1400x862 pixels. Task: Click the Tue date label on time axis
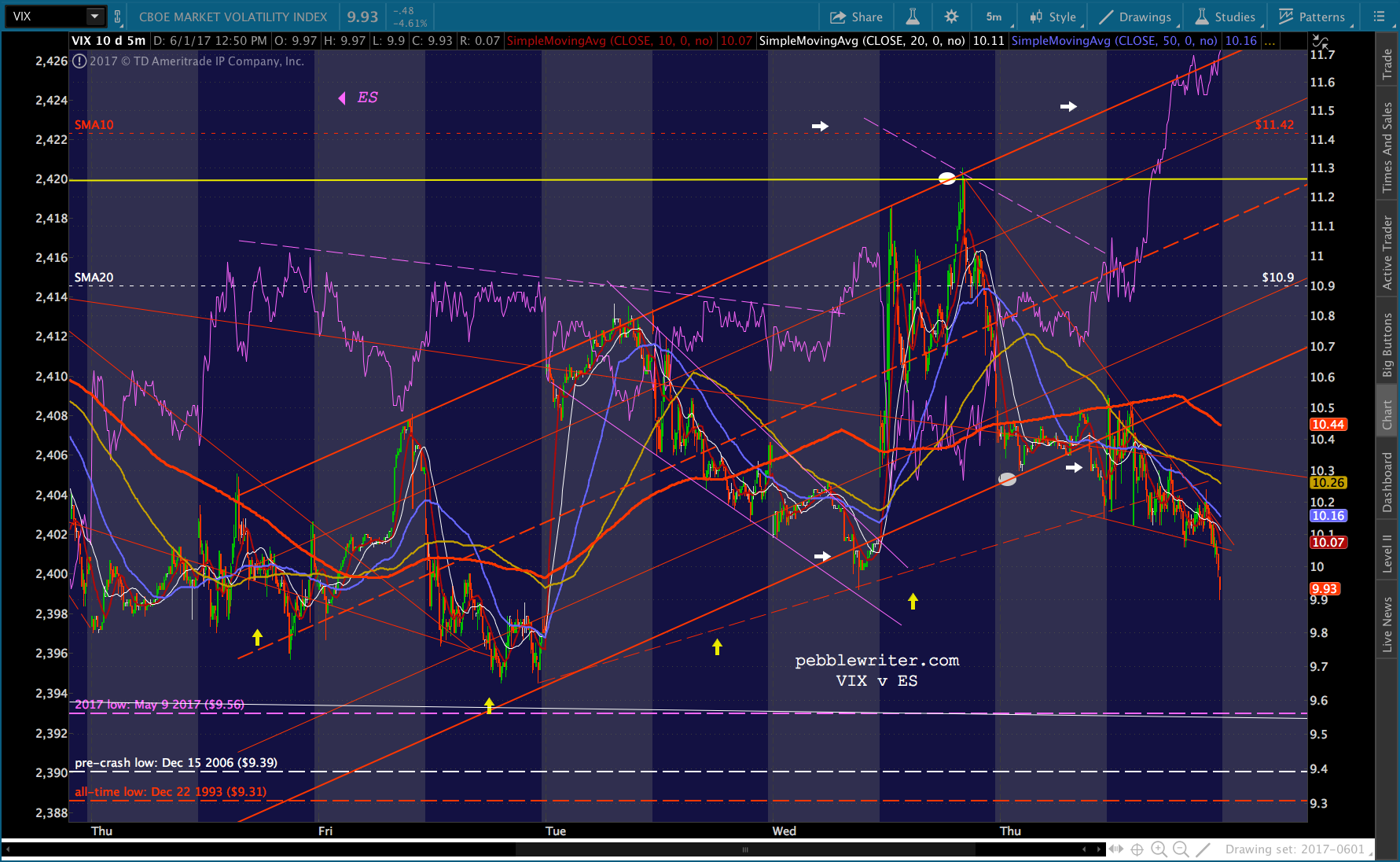pyautogui.click(x=556, y=831)
